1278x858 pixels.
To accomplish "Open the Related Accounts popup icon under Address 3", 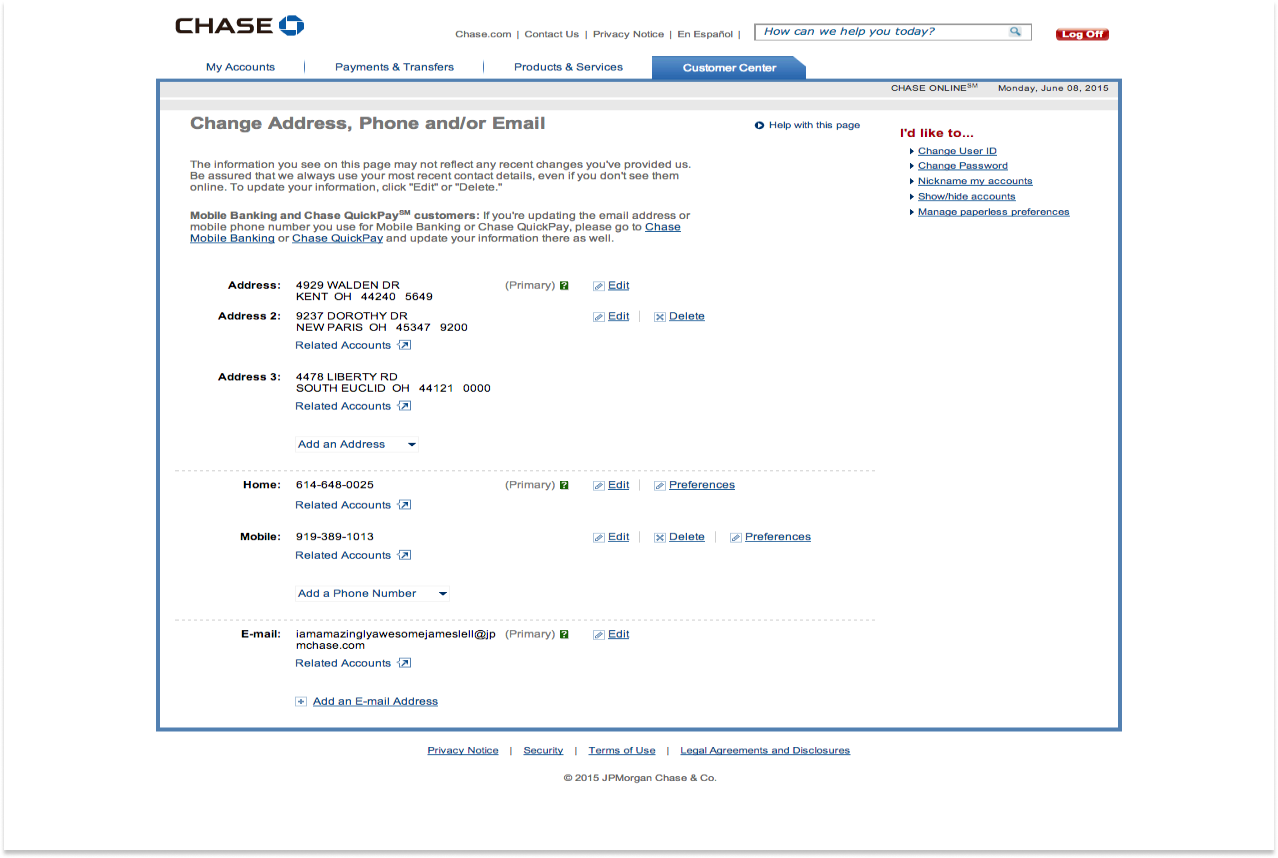I will pyautogui.click(x=404, y=406).
